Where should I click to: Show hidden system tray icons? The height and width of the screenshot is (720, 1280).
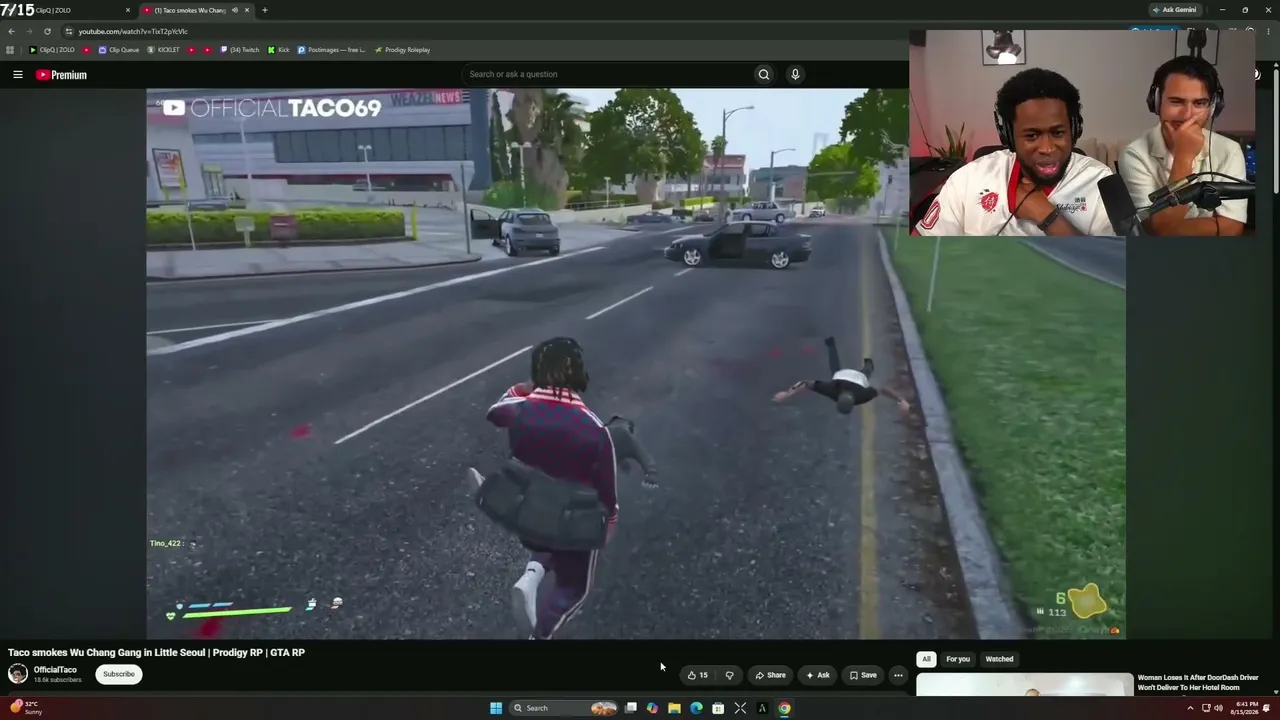(x=1190, y=708)
